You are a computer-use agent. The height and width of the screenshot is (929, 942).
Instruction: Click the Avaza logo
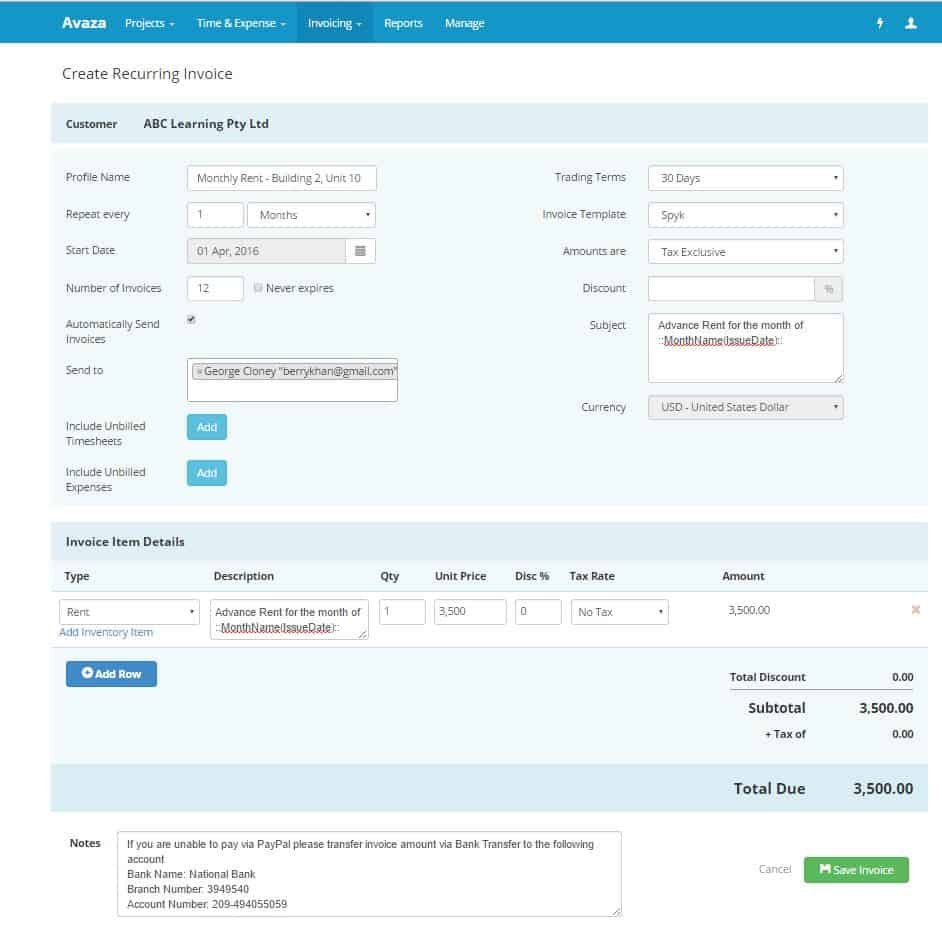pyautogui.click(x=83, y=22)
